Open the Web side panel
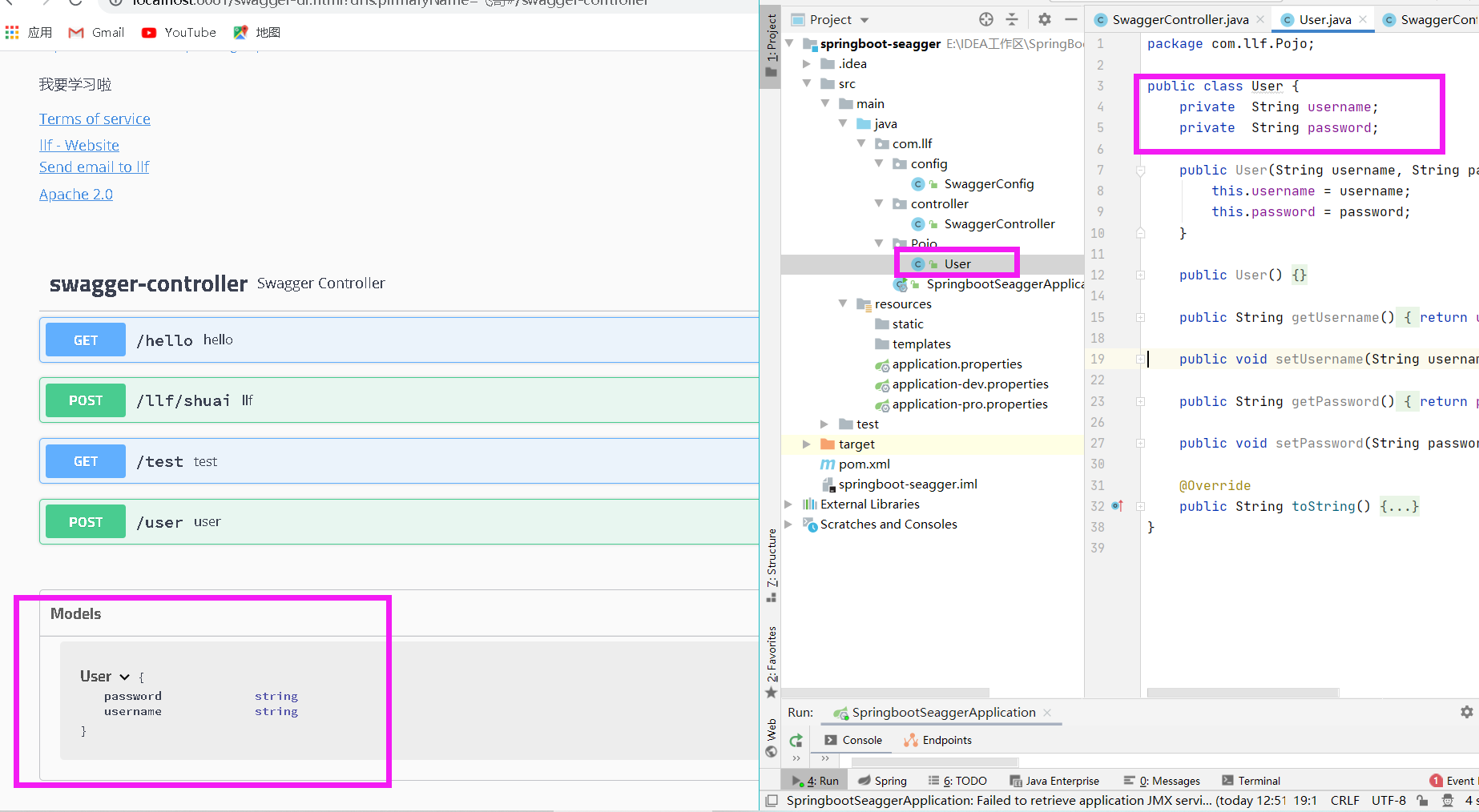This screenshot has height=812, width=1479. (x=771, y=737)
